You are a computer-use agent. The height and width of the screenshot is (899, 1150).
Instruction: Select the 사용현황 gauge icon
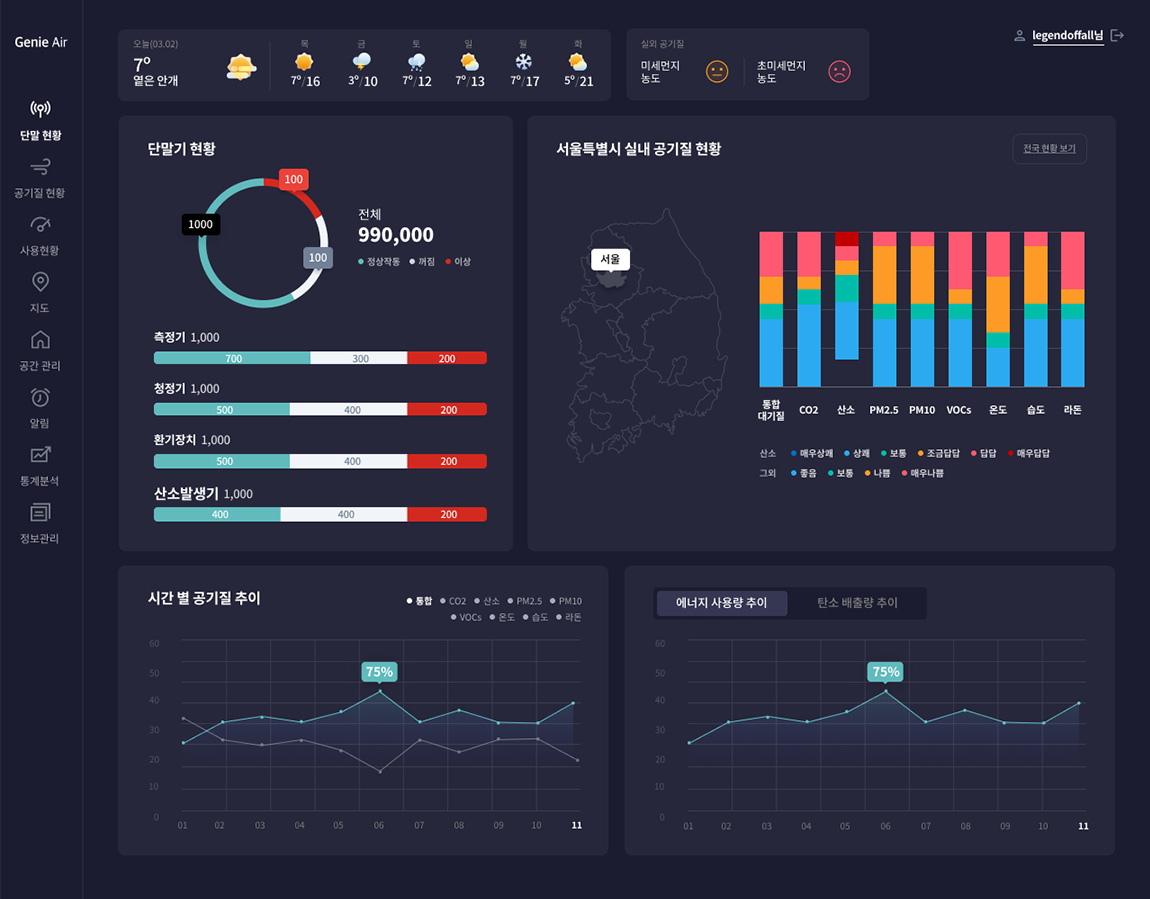point(40,224)
